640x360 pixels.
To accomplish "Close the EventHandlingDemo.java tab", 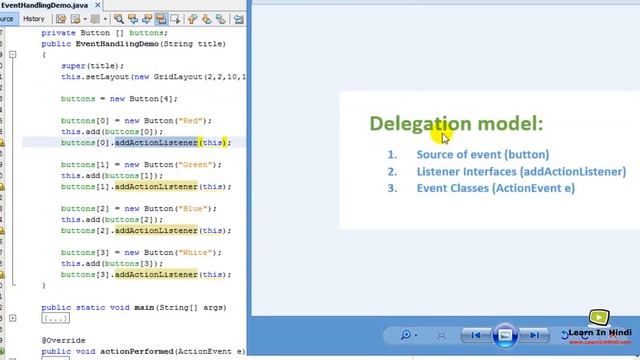I will pos(98,5).
